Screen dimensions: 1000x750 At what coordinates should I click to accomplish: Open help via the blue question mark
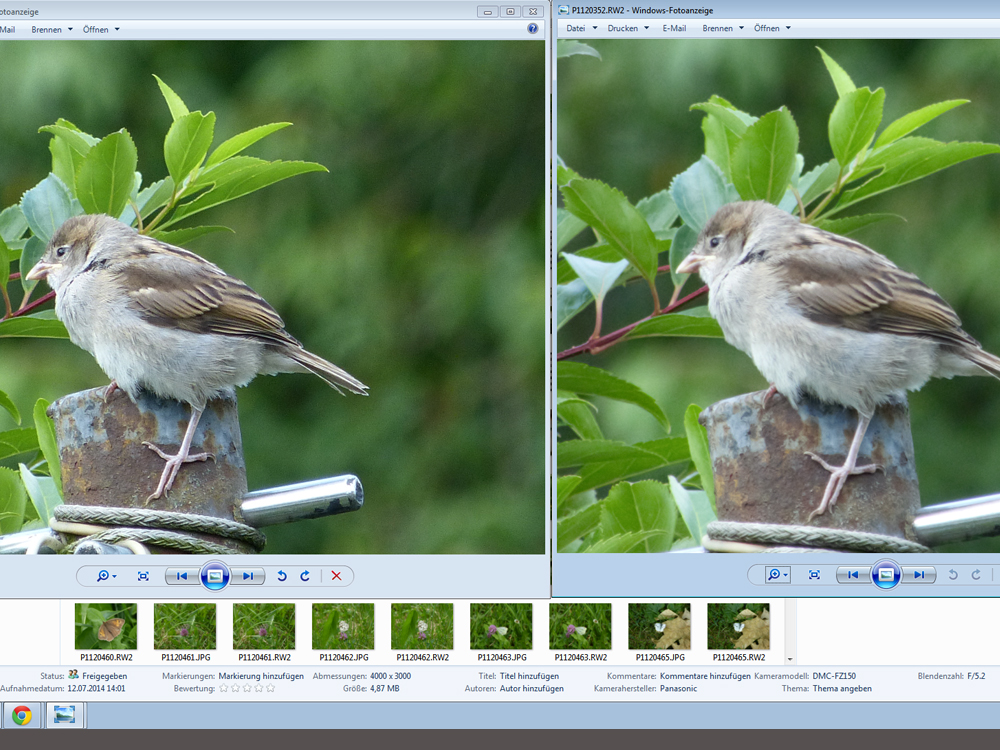[x=533, y=29]
